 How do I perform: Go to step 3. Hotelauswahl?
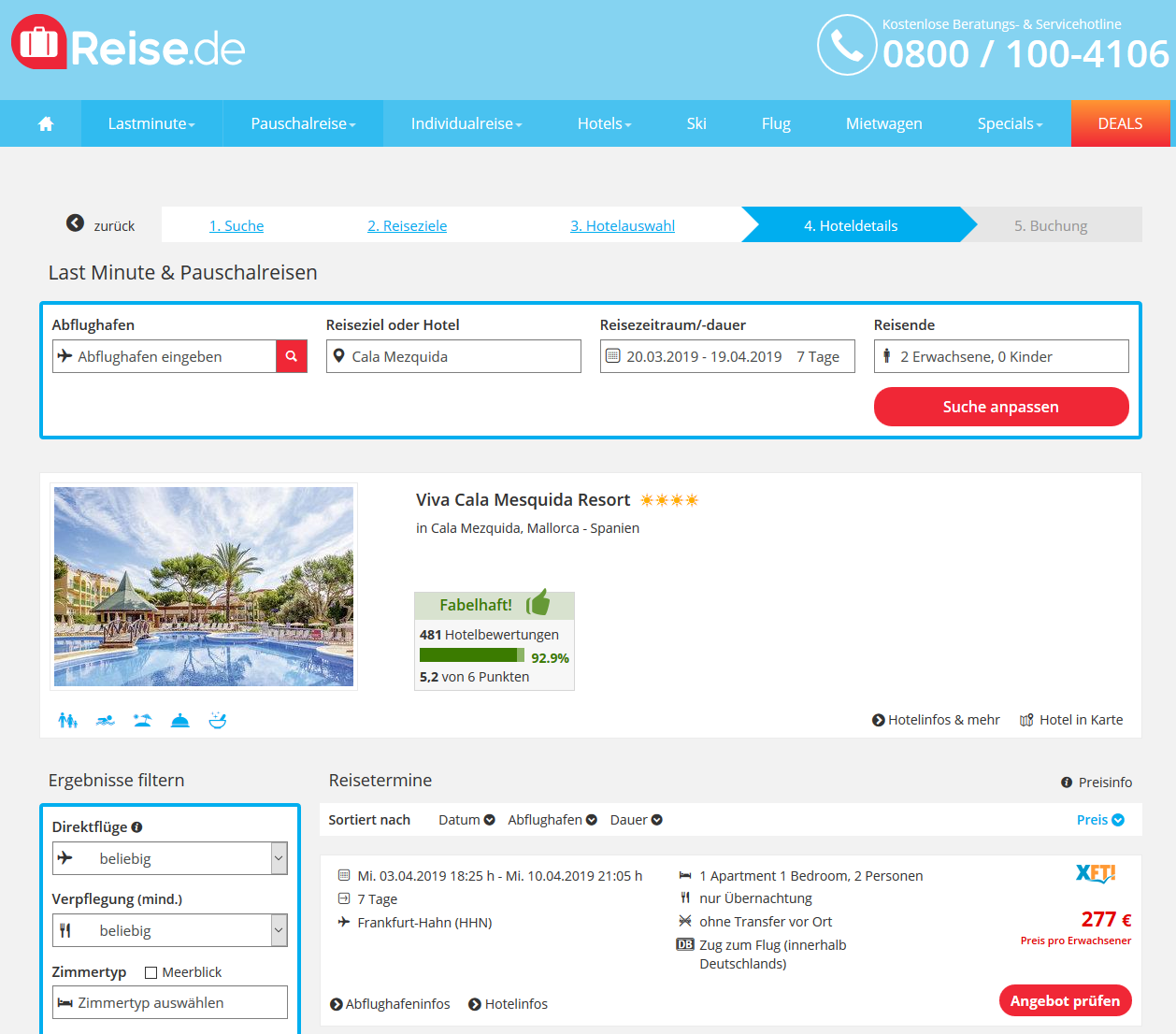[623, 225]
